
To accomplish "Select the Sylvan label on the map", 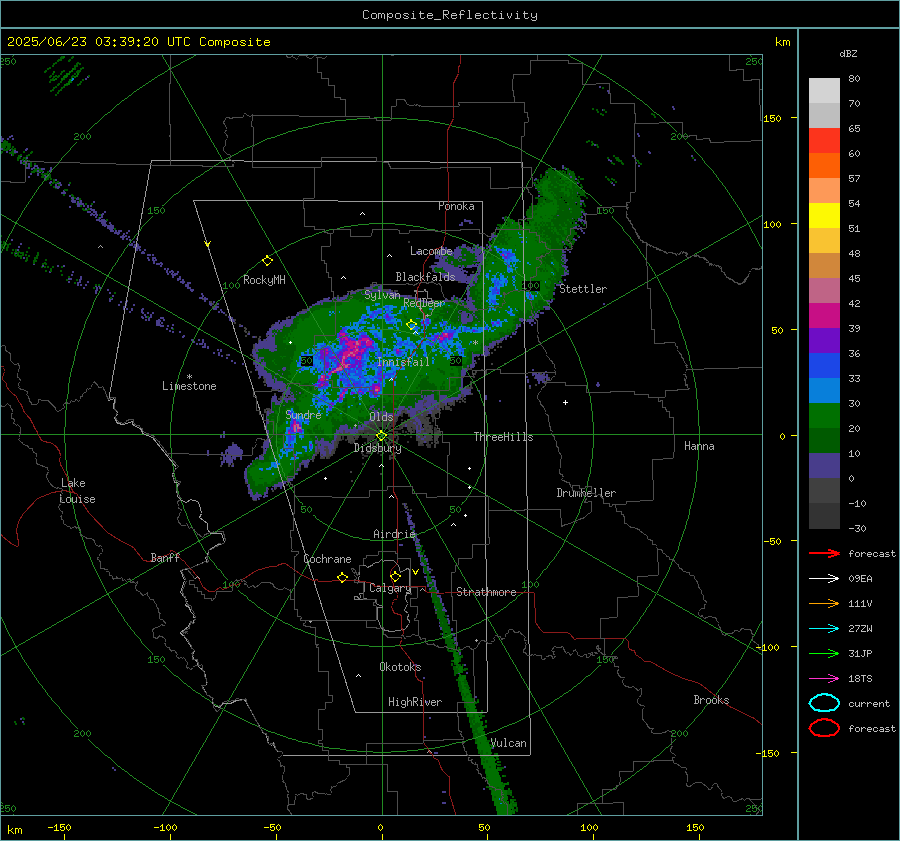I will click(x=382, y=295).
